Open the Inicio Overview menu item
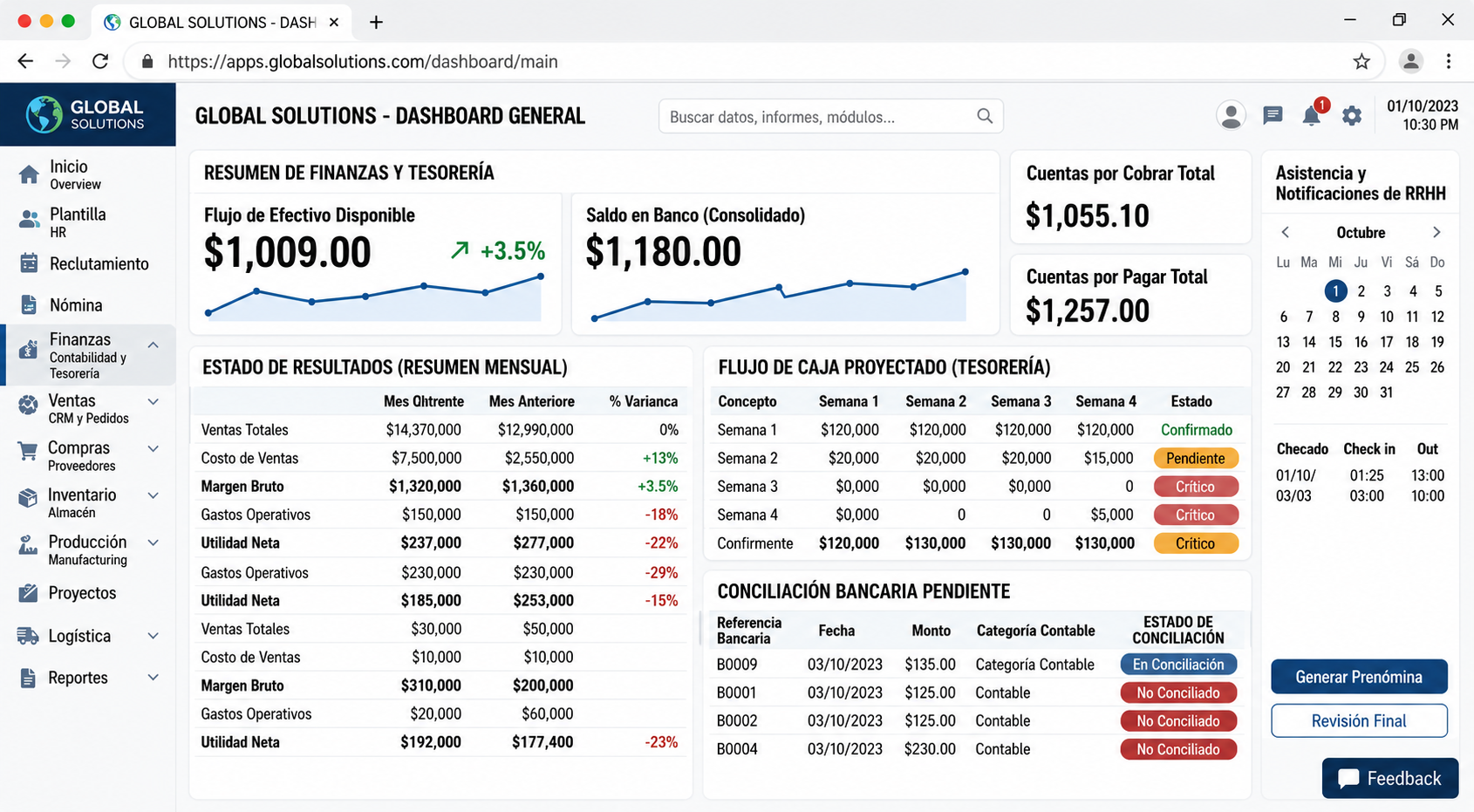This screenshot has width=1474, height=812. pyautogui.click(x=88, y=174)
